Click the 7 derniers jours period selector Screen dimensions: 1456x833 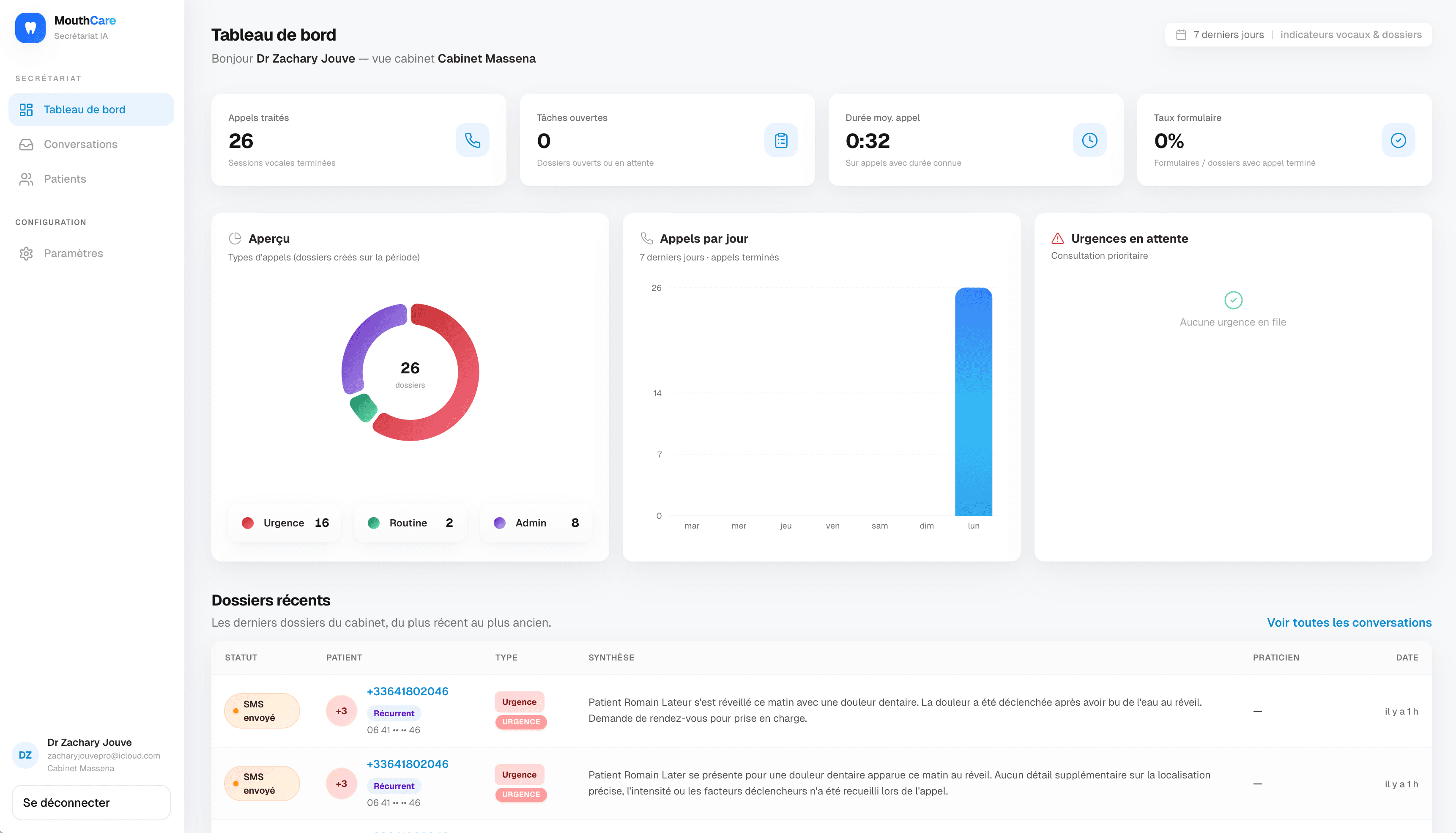(1229, 35)
